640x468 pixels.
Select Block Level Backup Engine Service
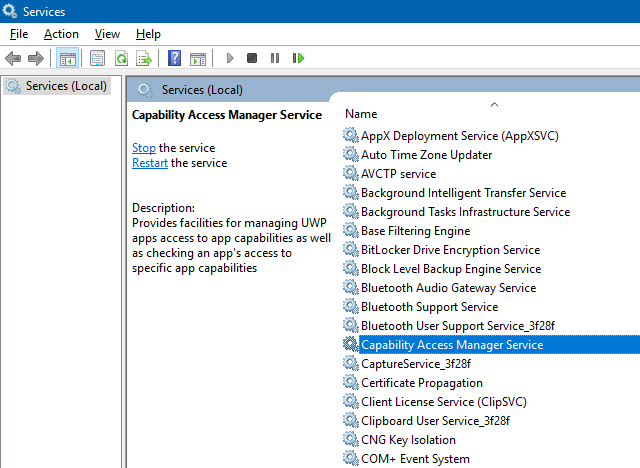point(451,269)
